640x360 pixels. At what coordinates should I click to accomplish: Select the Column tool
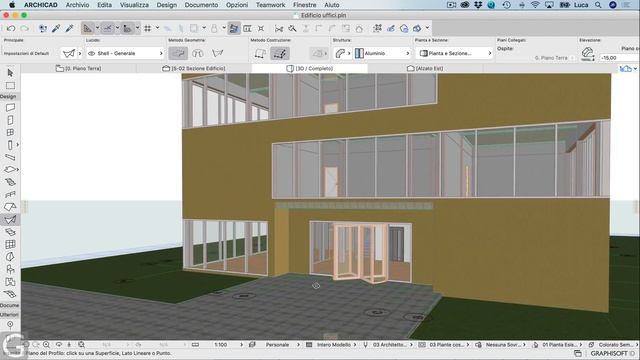[10, 145]
